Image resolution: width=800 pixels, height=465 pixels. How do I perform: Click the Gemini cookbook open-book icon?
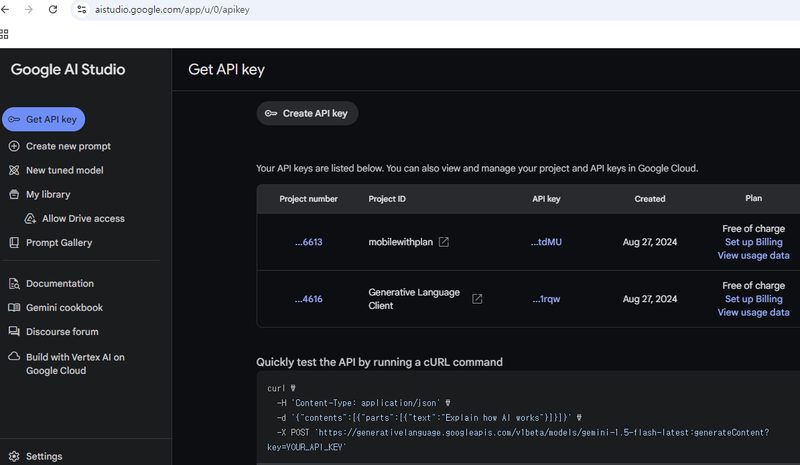tap(14, 307)
